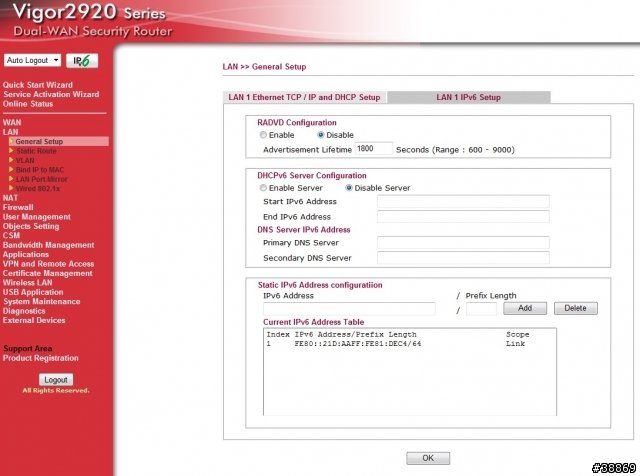This screenshot has width=640, height=476.
Task: Open External Devices menu
Action: (x=34, y=320)
